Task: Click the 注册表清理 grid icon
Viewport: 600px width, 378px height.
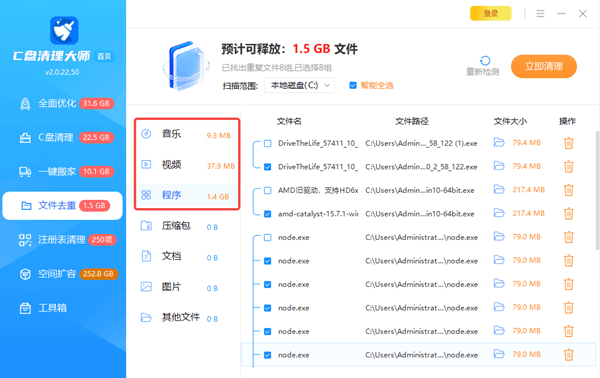Action: (x=25, y=240)
